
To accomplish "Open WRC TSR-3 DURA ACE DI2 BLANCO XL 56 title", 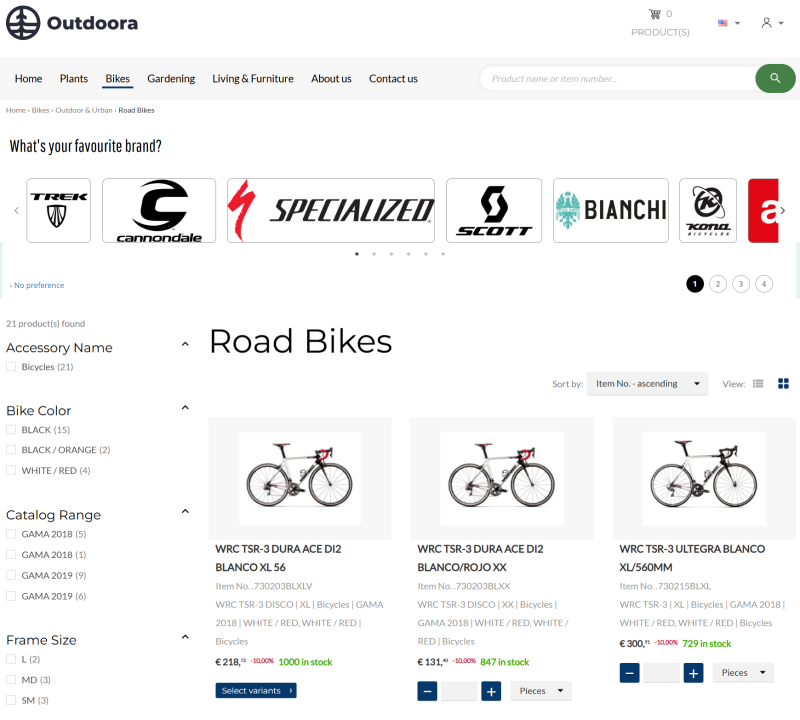I will click(278, 558).
